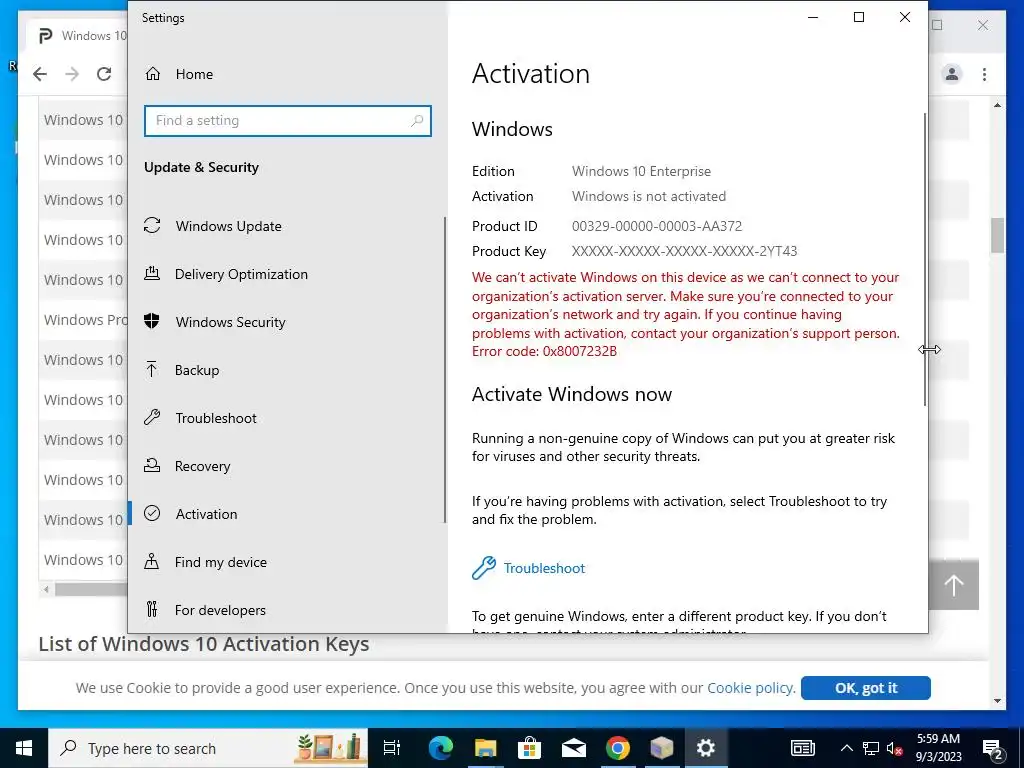This screenshot has height=768, width=1024.
Task: Select Activation sidebar item
Action: (x=206, y=514)
